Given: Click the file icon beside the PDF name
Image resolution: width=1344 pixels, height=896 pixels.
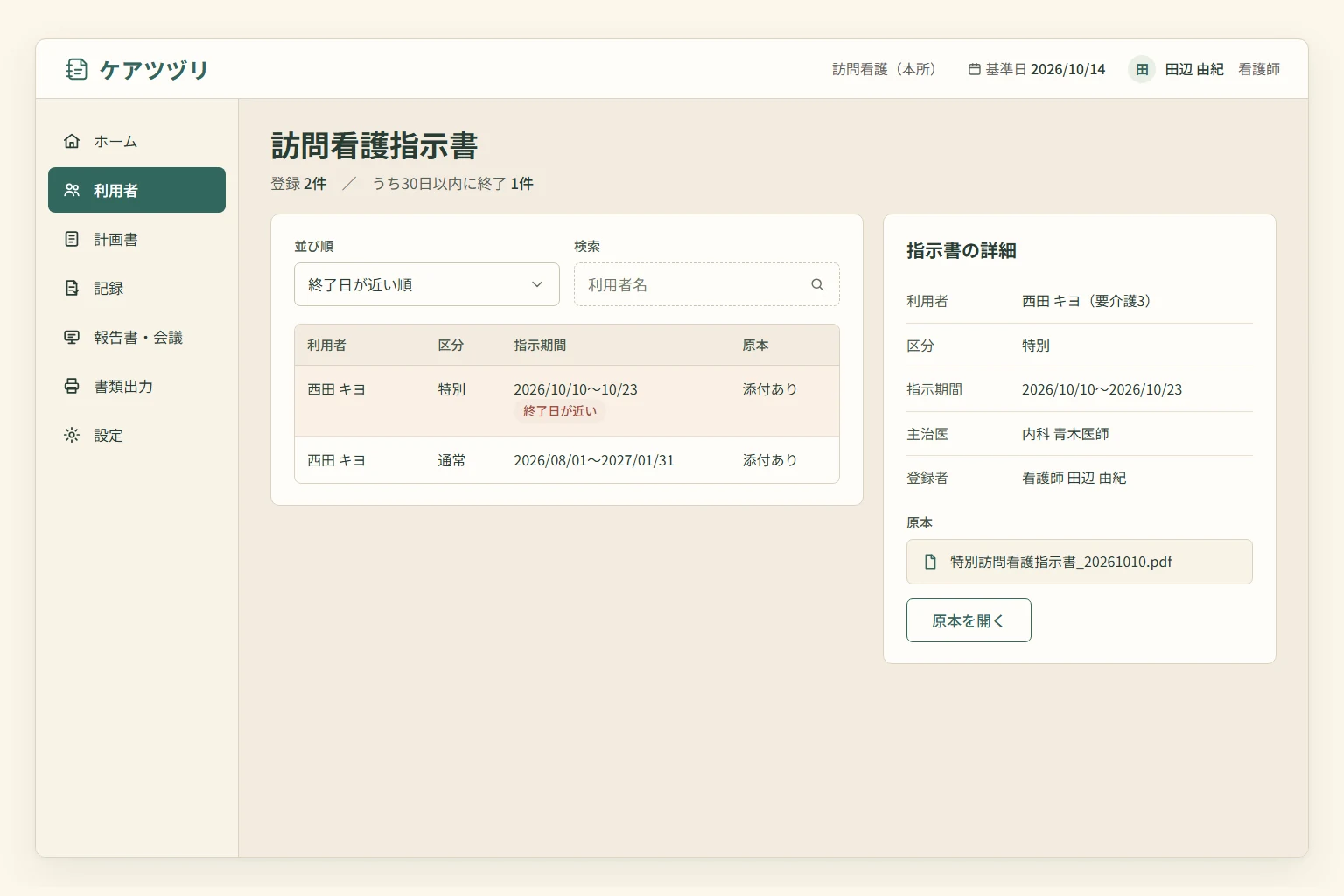Looking at the screenshot, I should [931, 562].
